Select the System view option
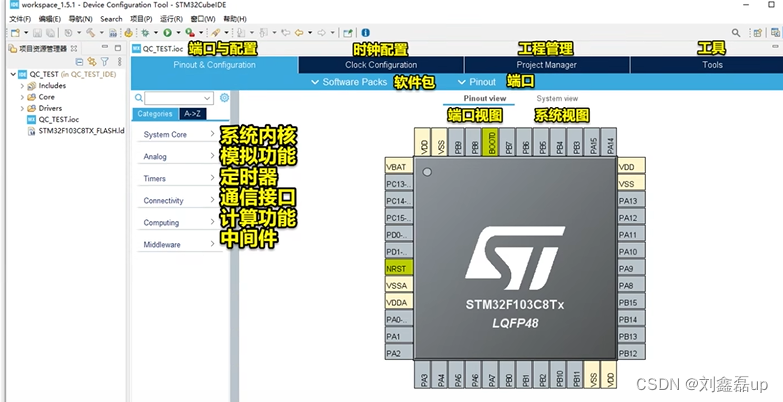Viewport: 783px width, 402px height. (x=557, y=98)
